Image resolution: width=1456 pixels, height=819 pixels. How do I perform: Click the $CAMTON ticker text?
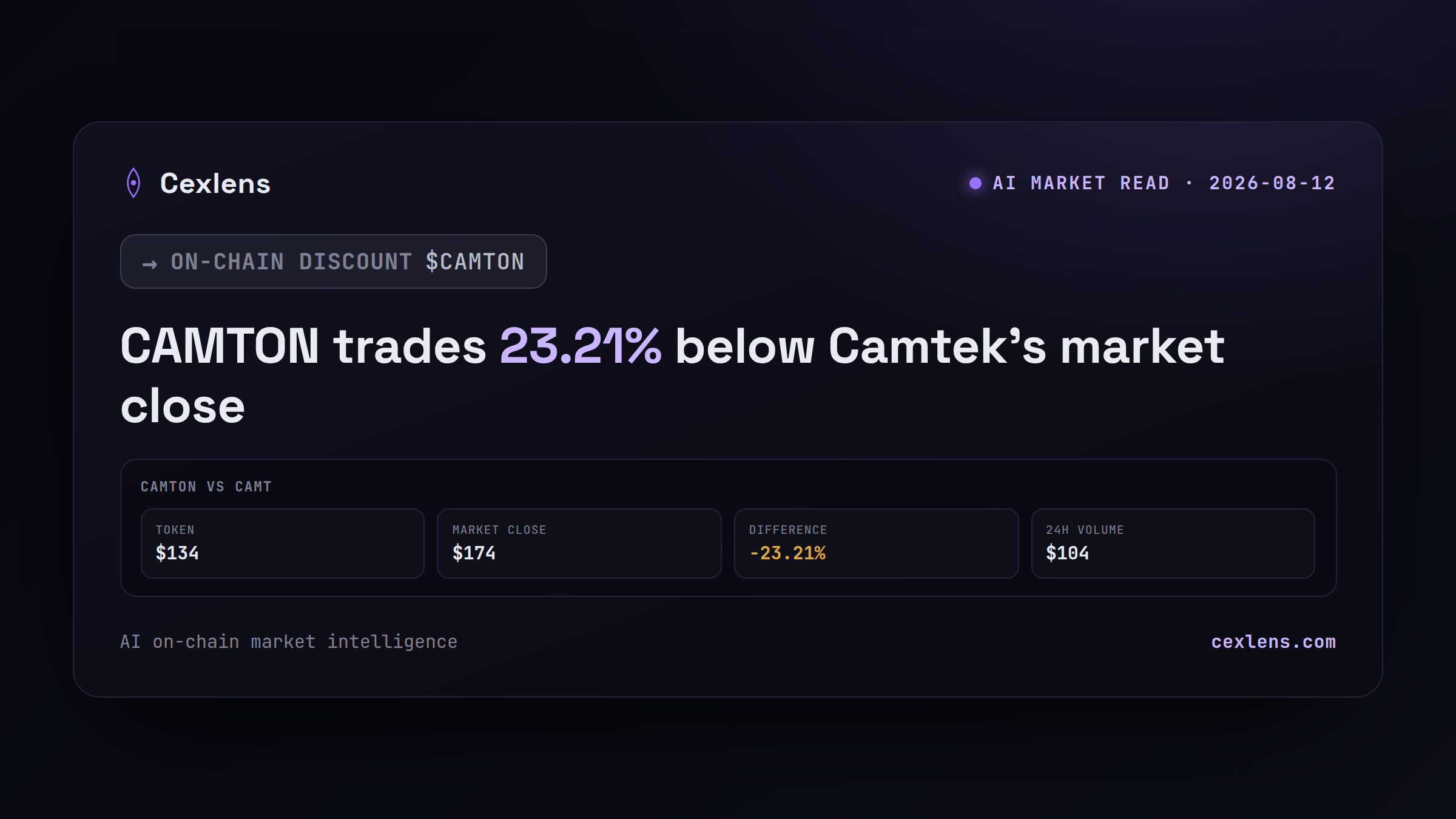[475, 261]
